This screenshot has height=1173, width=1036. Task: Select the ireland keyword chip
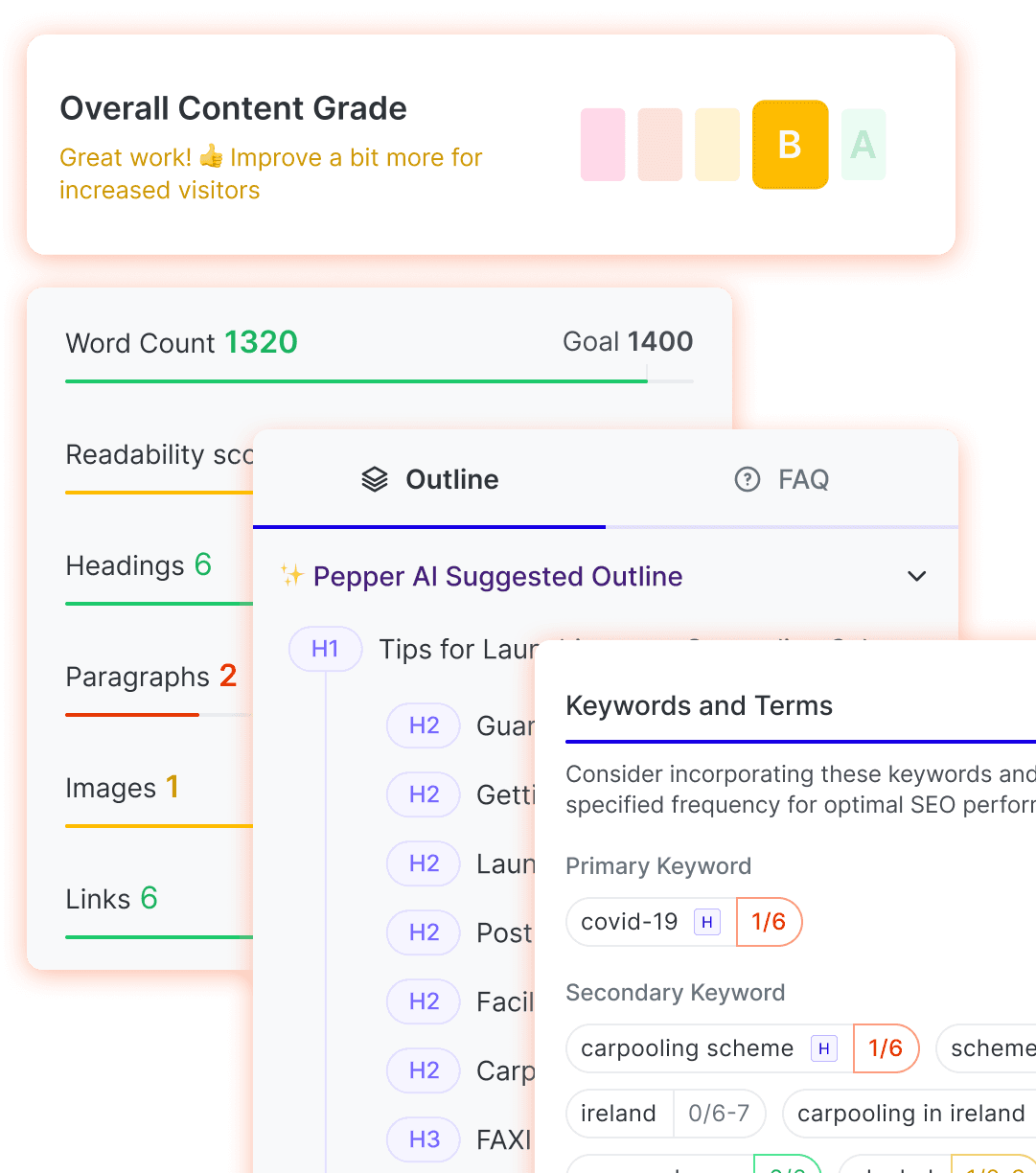coord(666,1114)
